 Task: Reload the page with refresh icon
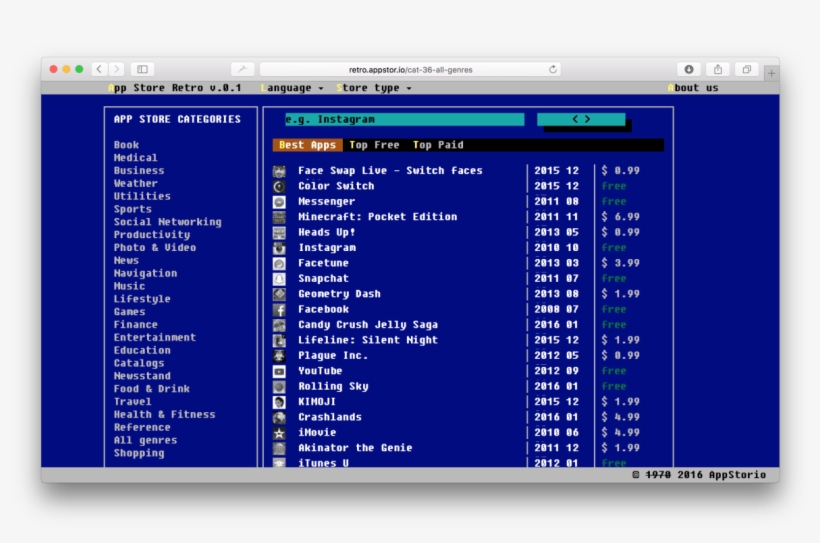point(553,70)
